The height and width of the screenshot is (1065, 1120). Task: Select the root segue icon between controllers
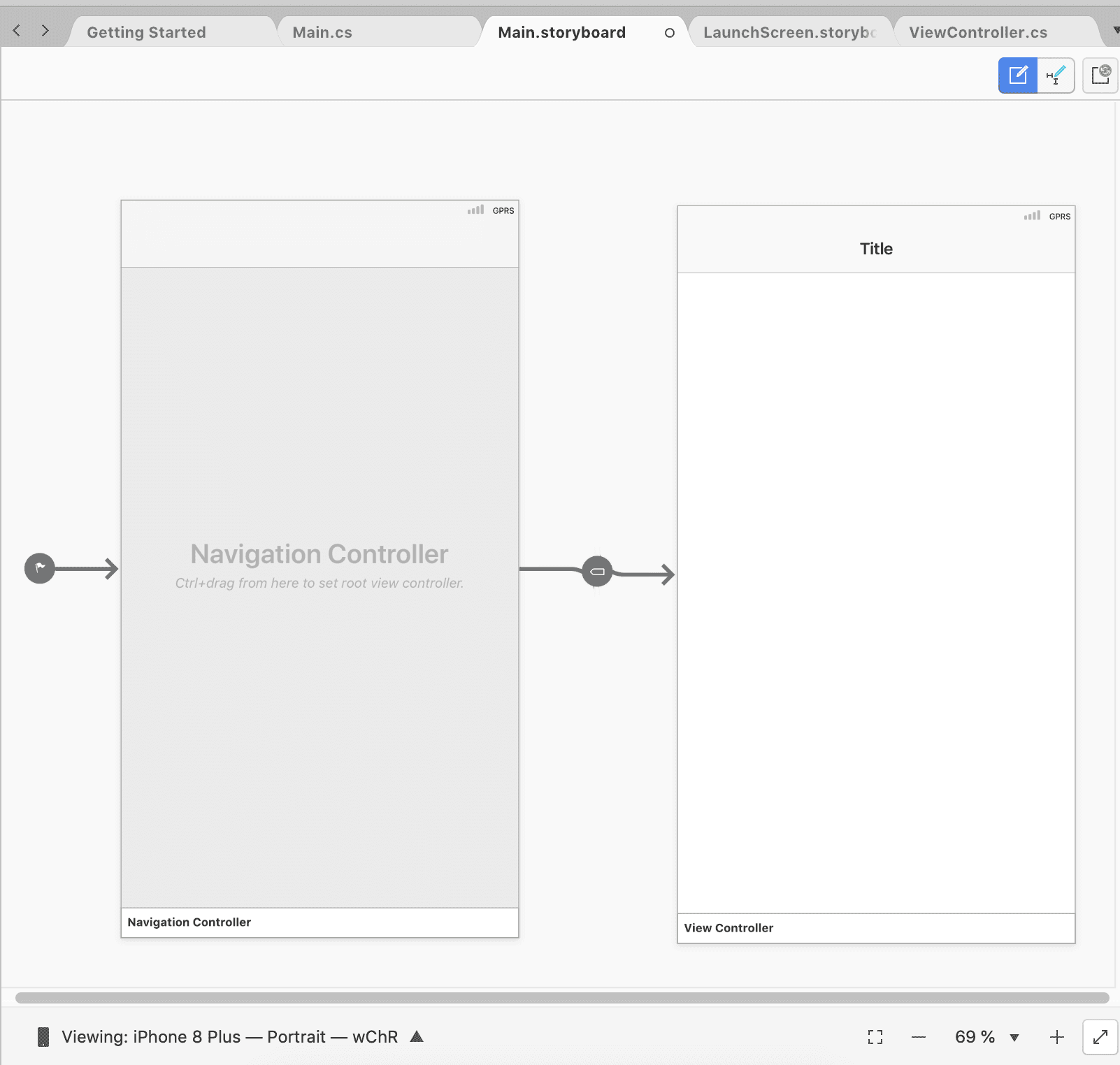(x=597, y=572)
